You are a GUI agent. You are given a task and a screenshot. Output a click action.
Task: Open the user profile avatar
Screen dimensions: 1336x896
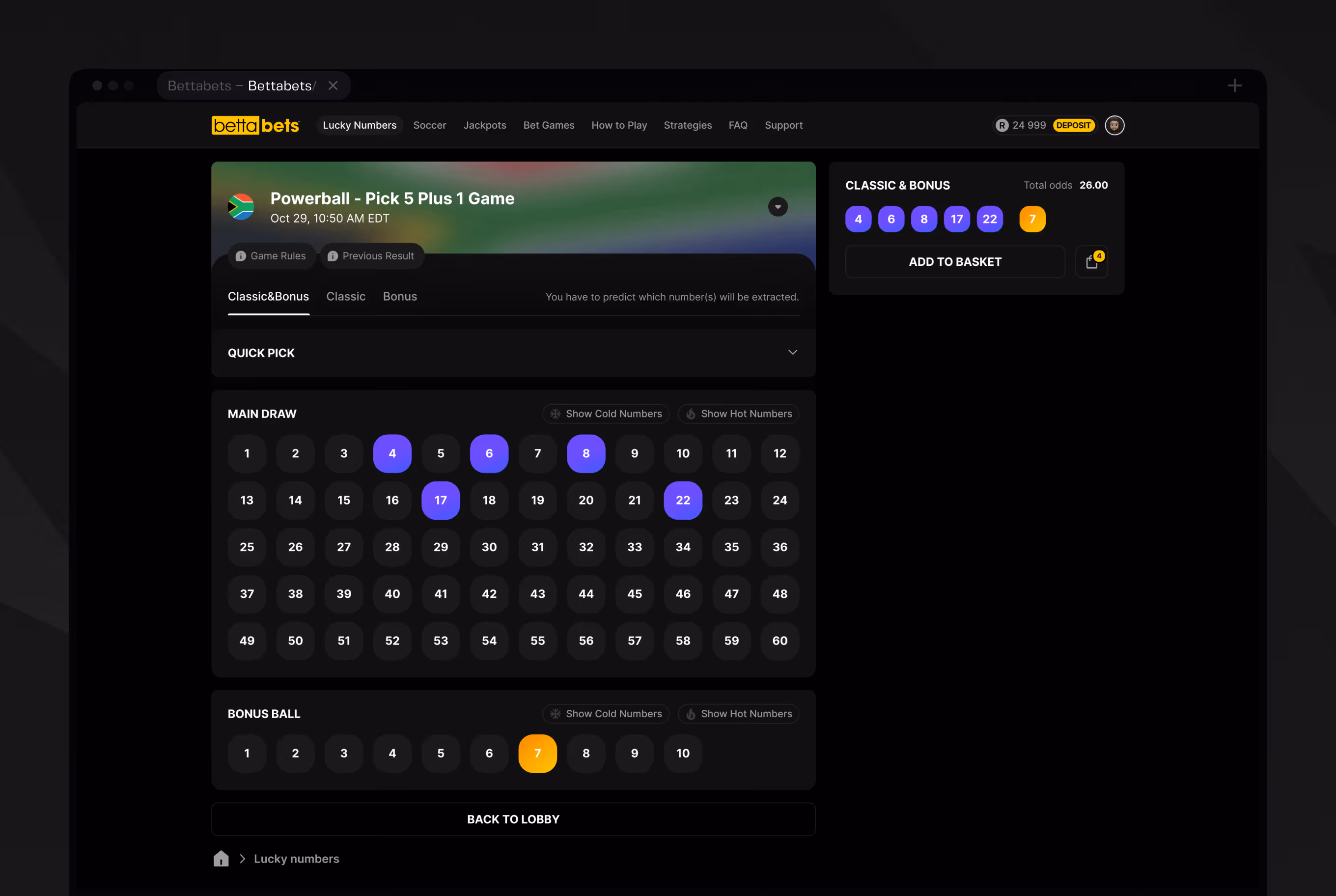[x=1113, y=125]
